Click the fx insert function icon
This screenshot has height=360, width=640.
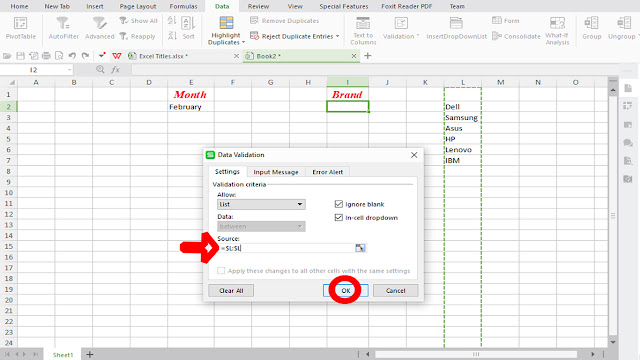(116, 70)
